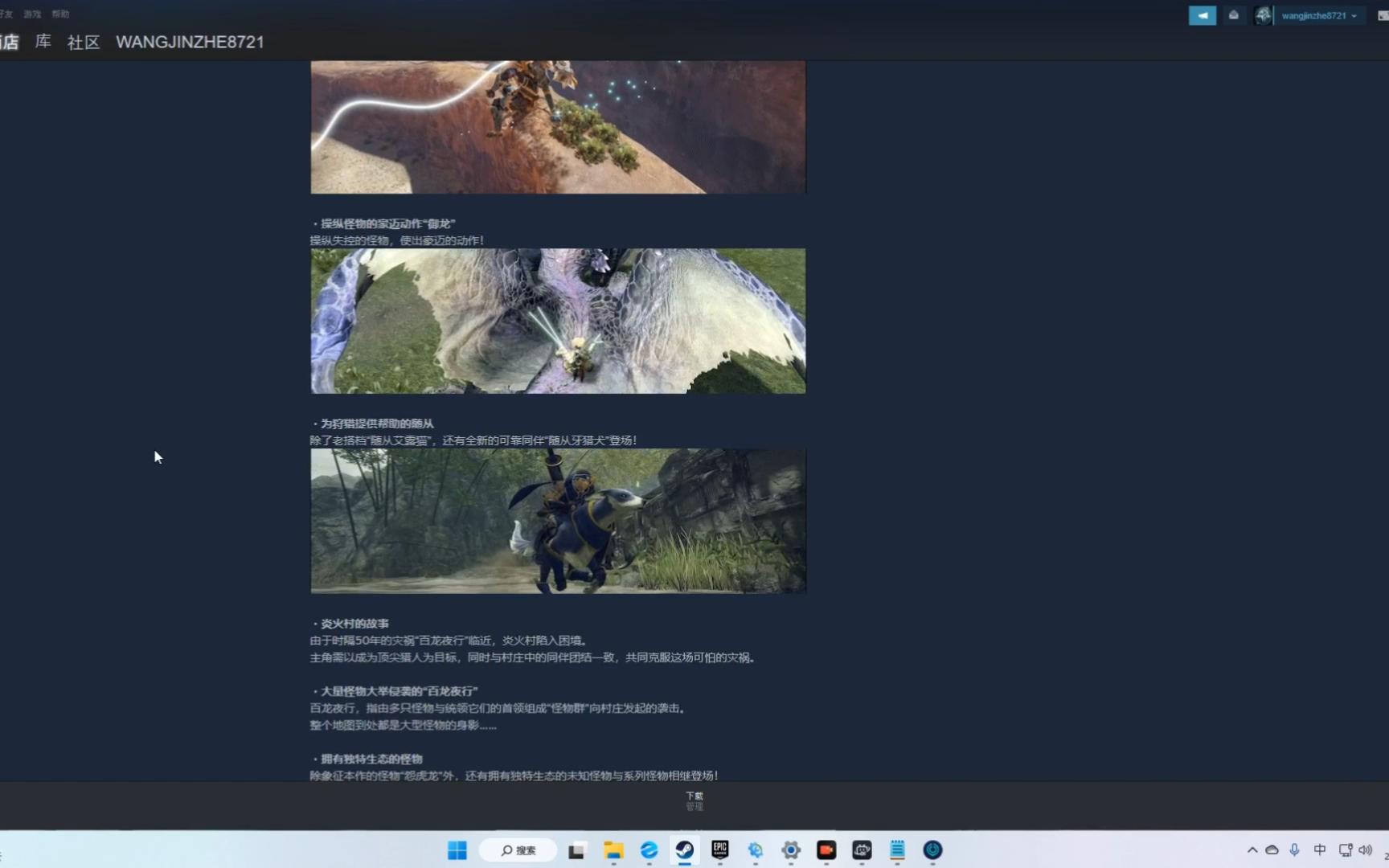
Task: Click the line starting 除象征本作的怪物"怨虎龙"外
Action: (x=514, y=776)
